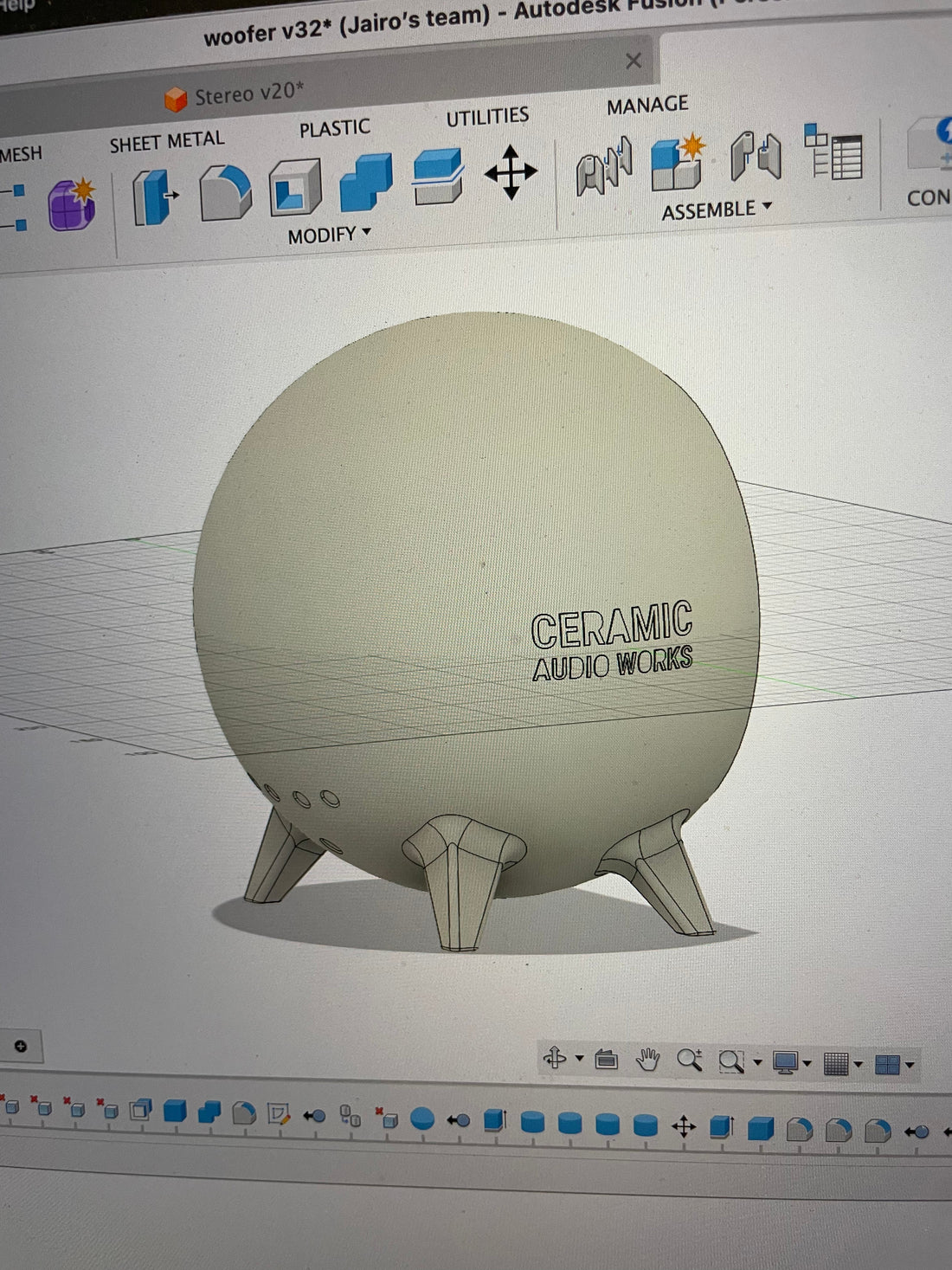The width and height of the screenshot is (952, 1270).
Task: Switch to the SHEET METAL tab
Action: tap(166, 142)
